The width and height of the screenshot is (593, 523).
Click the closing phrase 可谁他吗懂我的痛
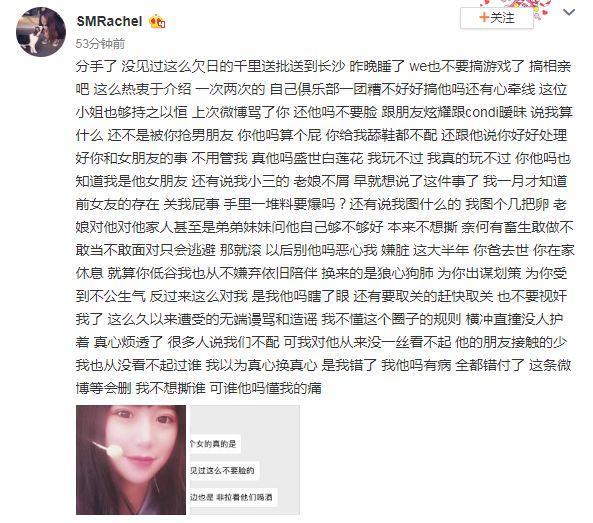tap(266, 388)
